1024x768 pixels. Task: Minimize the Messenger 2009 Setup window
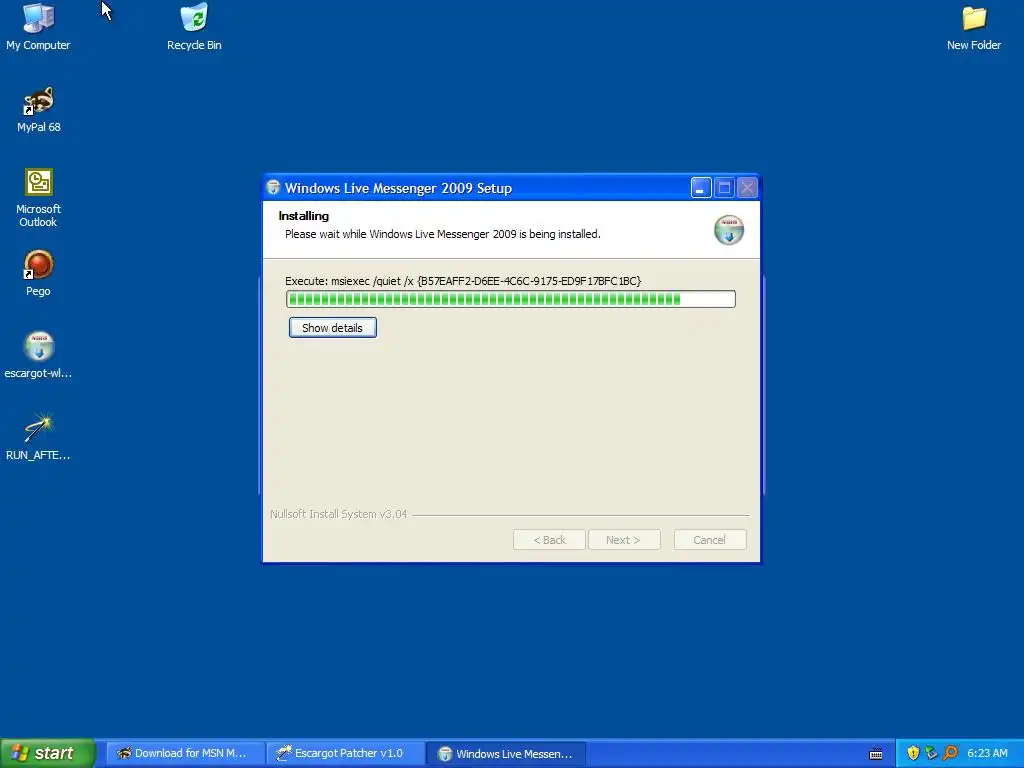click(x=701, y=188)
